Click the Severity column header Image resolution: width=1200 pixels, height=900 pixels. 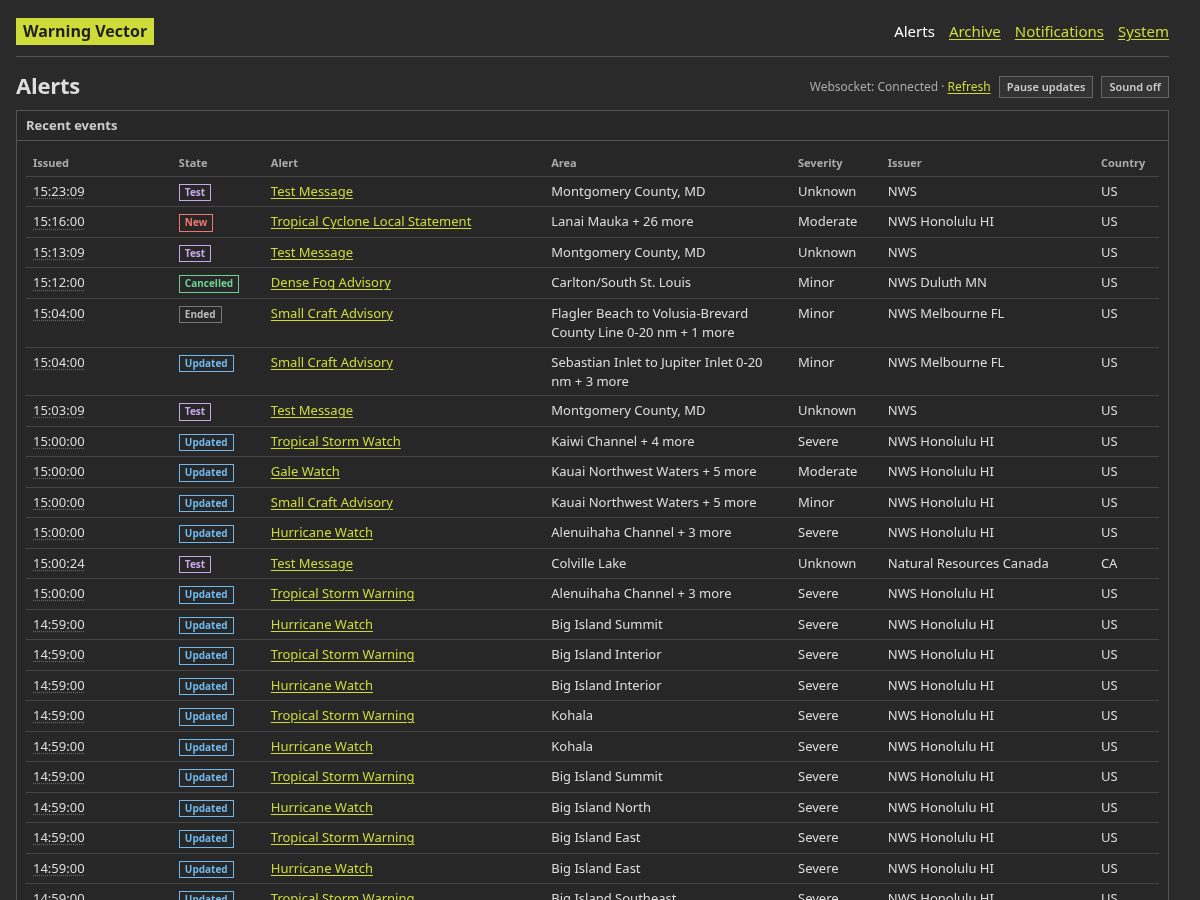[820, 163]
